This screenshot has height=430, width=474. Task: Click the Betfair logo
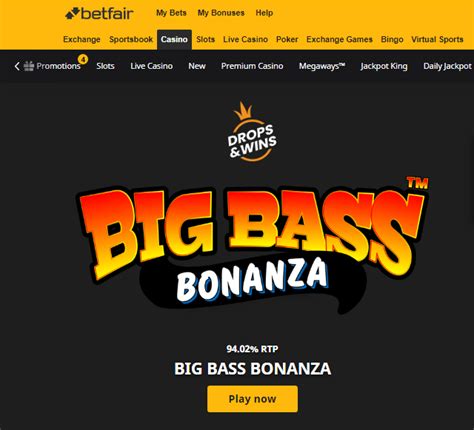(99, 14)
